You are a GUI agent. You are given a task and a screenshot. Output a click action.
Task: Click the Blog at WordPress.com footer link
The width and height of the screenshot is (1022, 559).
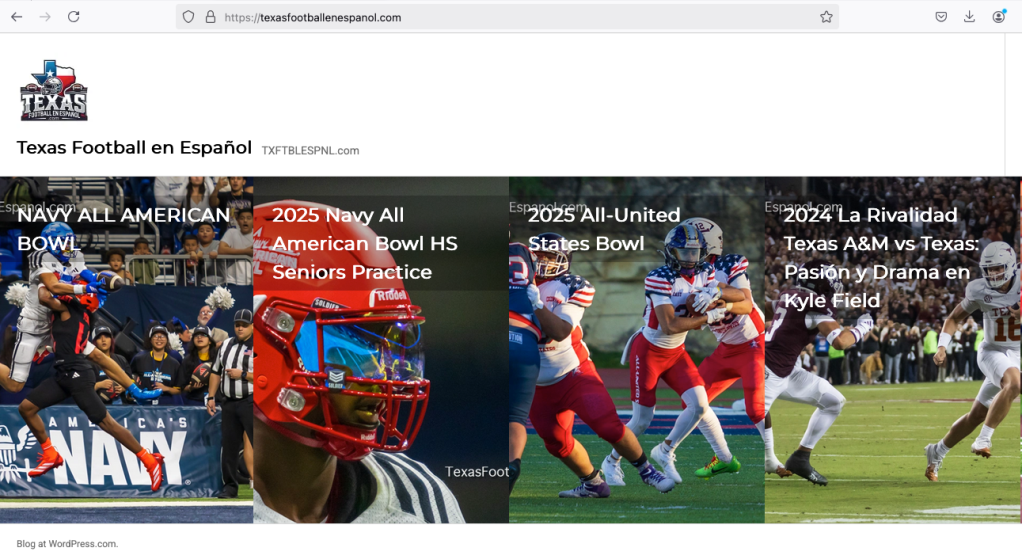click(x=67, y=543)
